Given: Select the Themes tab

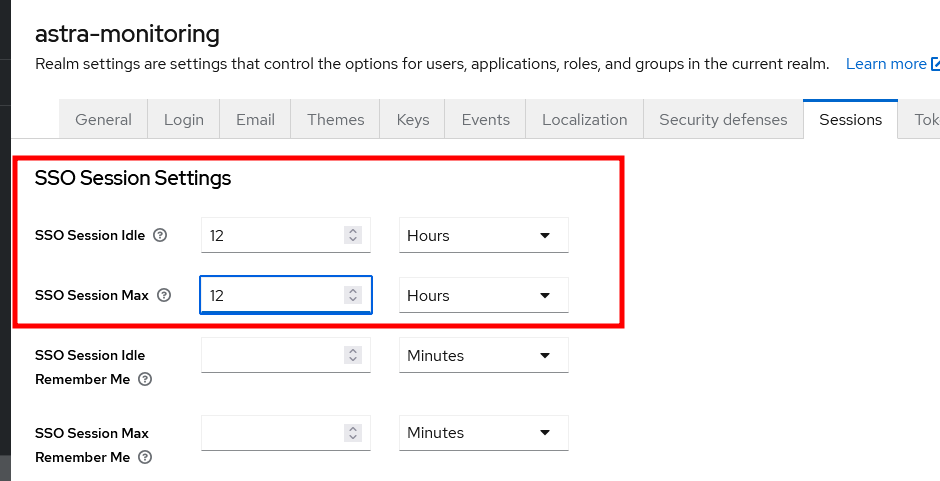Looking at the screenshot, I should (335, 120).
